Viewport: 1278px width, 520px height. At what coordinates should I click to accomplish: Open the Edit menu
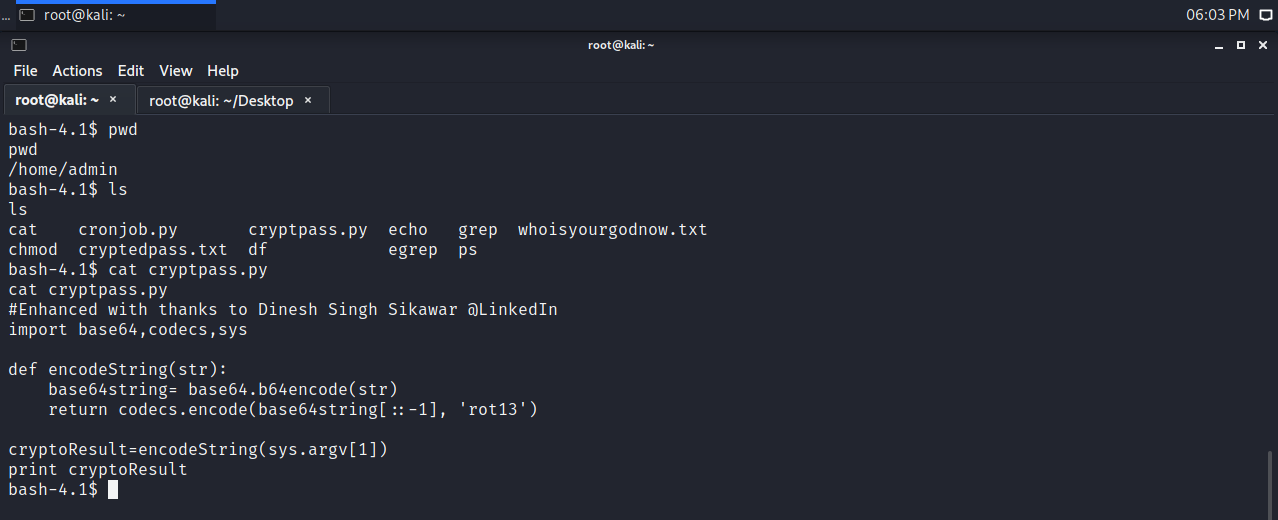coord(131,71)
